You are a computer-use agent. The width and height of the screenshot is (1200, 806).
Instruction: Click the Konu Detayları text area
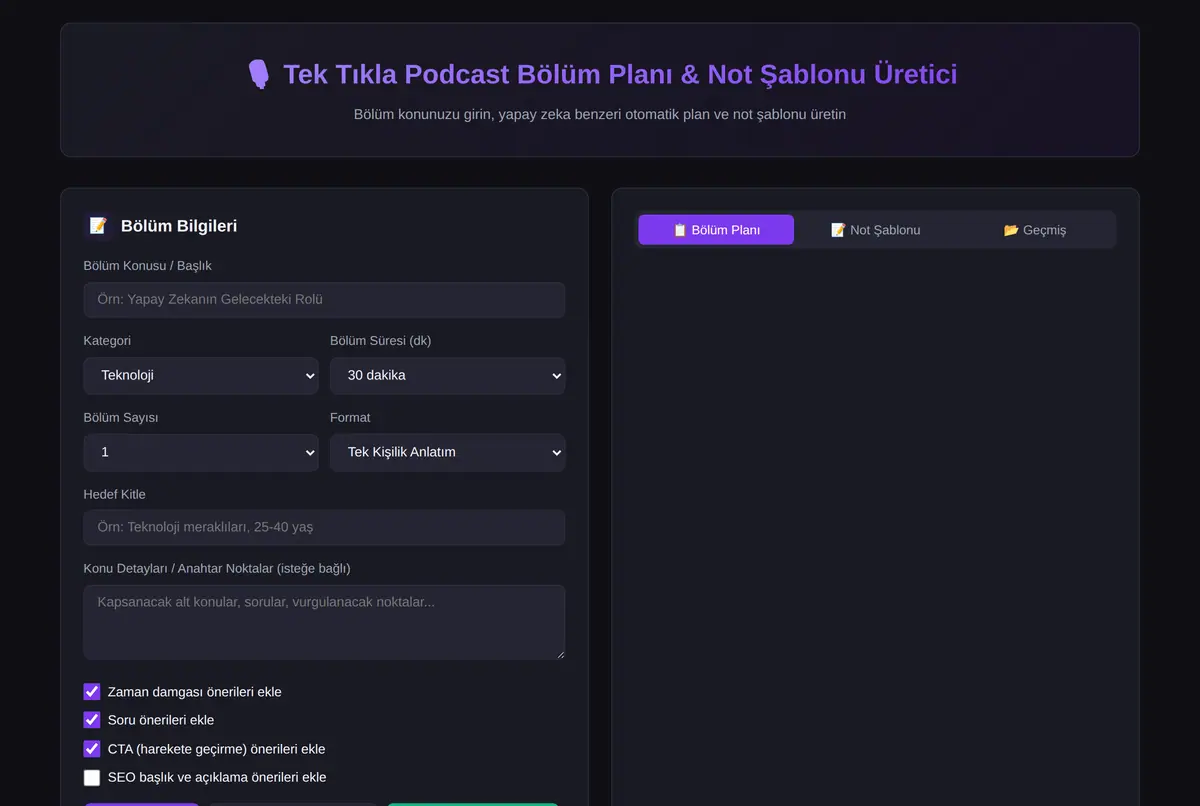[324, 622]
